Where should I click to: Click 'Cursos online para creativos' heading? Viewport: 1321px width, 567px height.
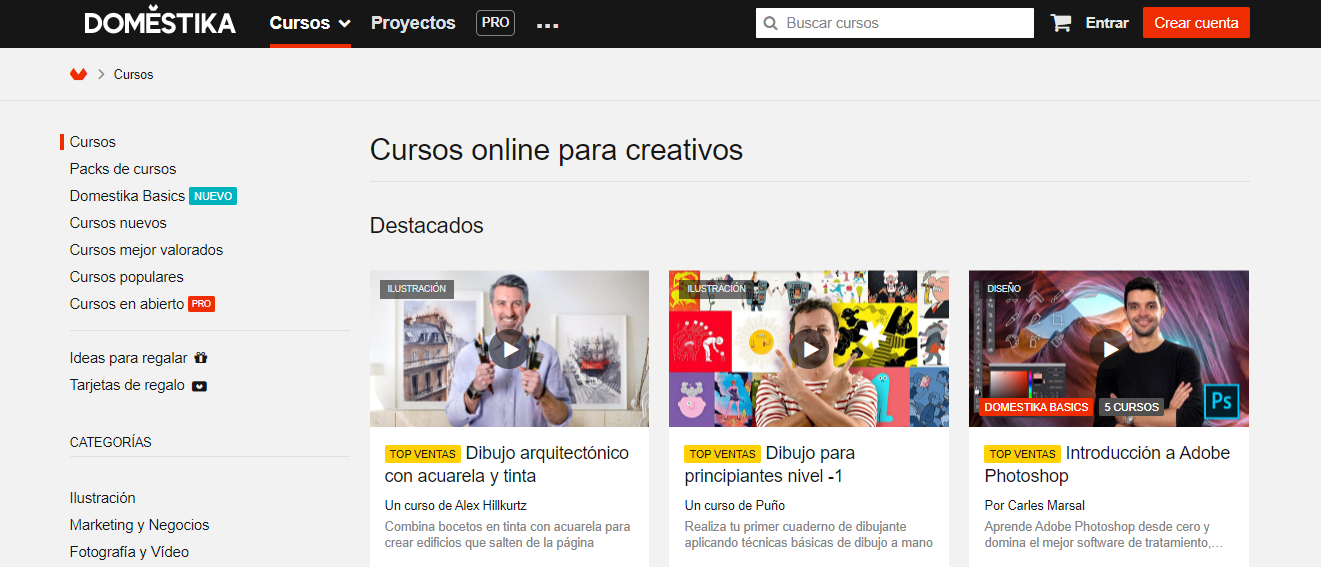[556, 150]
